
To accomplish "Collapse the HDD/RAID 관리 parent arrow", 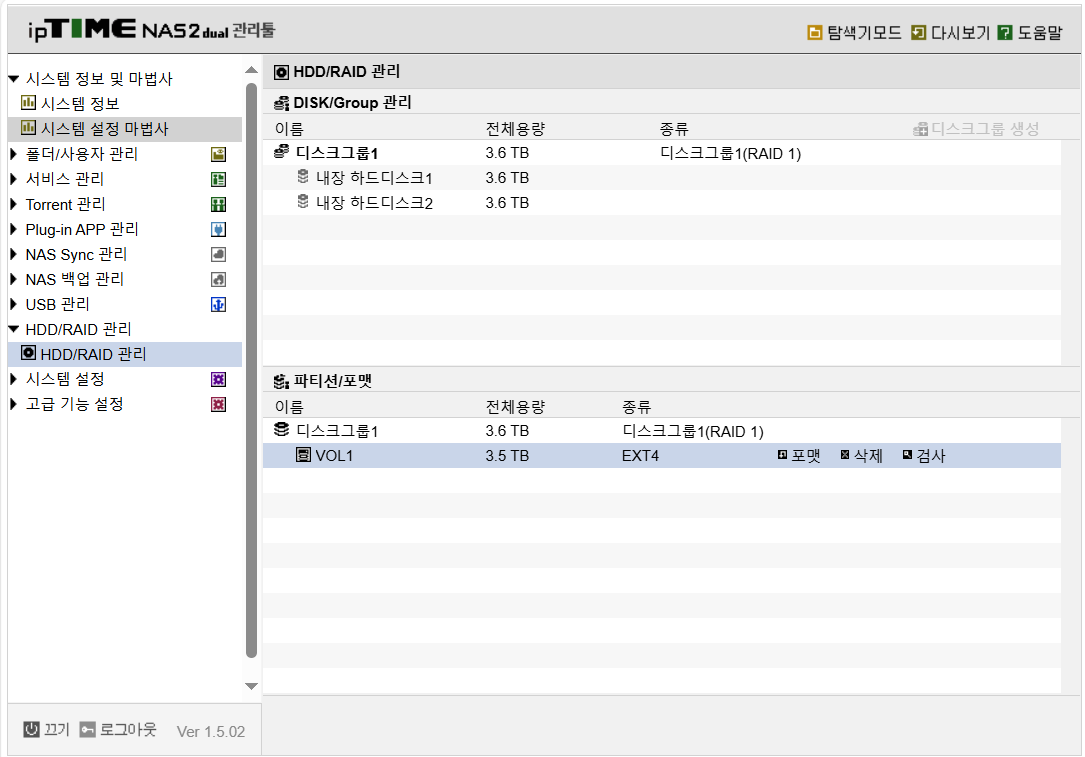I will tap(13, 329).
